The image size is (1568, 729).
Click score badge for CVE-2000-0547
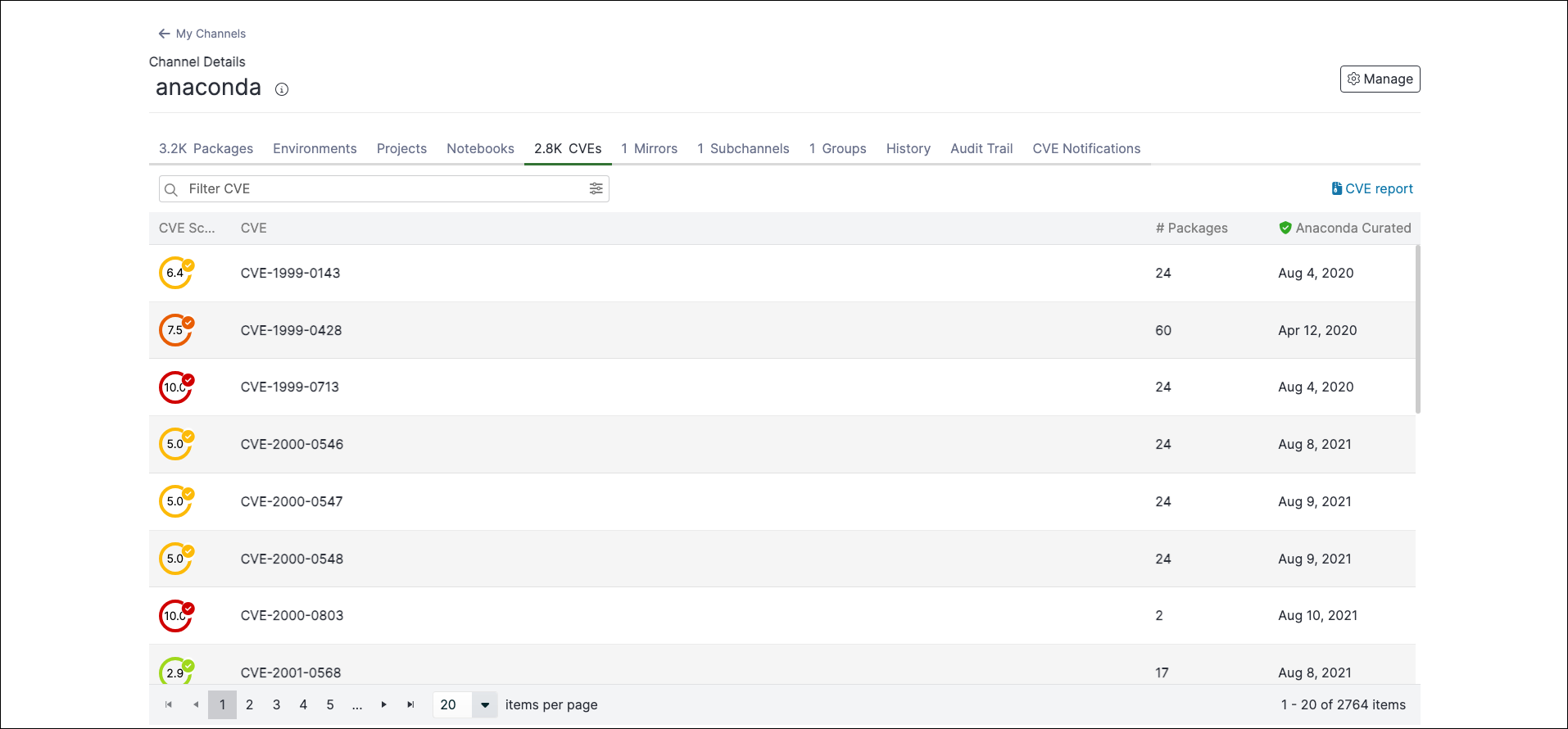pos(176,501)
